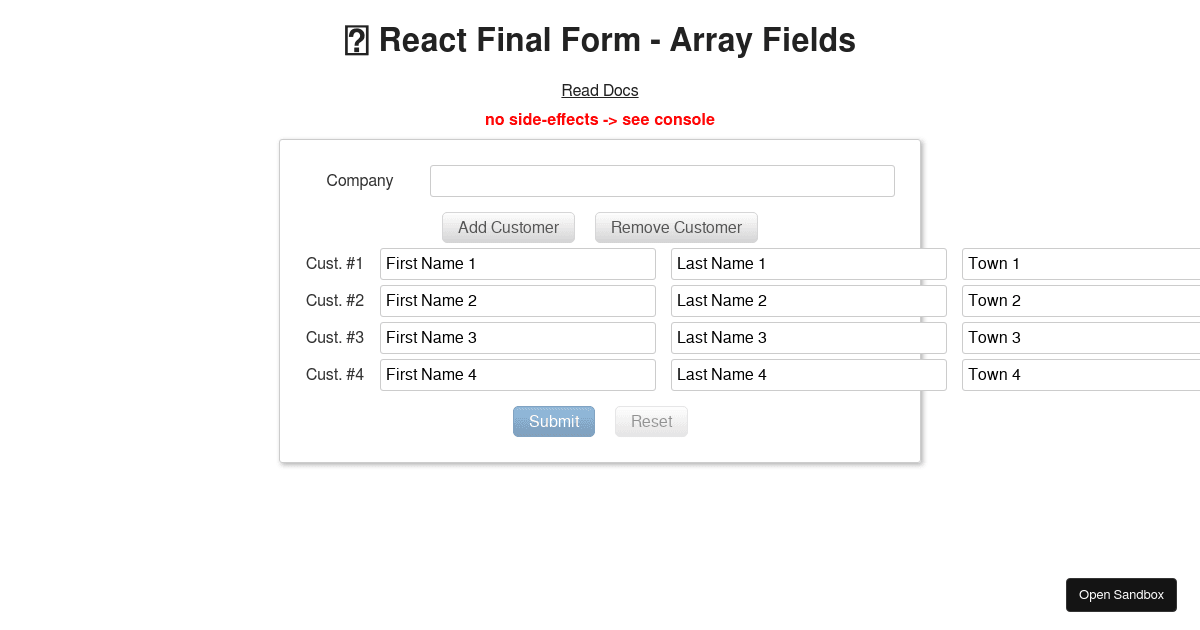Screen dimensions: 1200x630
Task: Focus the Last Name 1 field
Action: click(809, 264)
